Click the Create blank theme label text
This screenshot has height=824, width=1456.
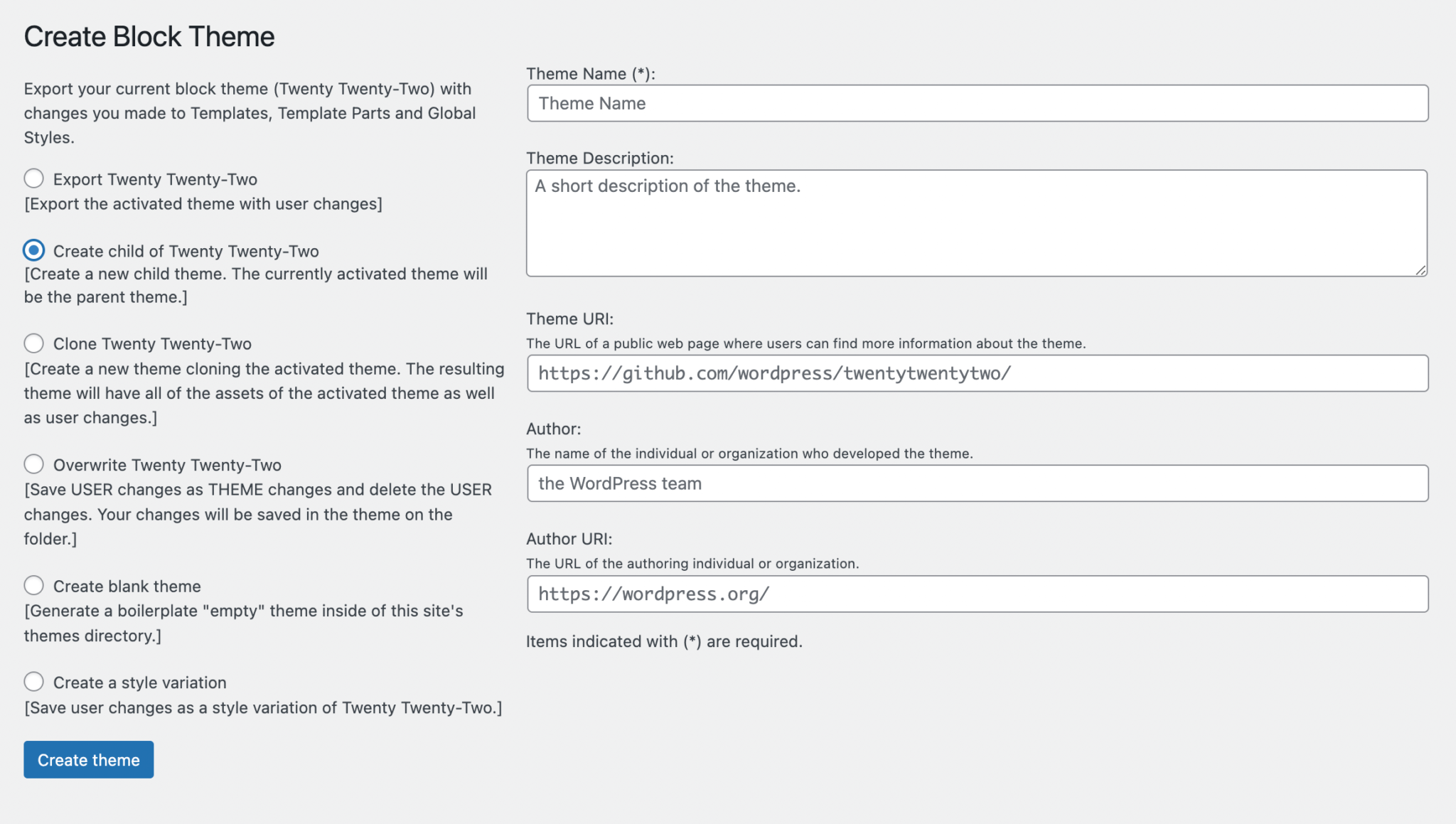(x=127, y=587)
